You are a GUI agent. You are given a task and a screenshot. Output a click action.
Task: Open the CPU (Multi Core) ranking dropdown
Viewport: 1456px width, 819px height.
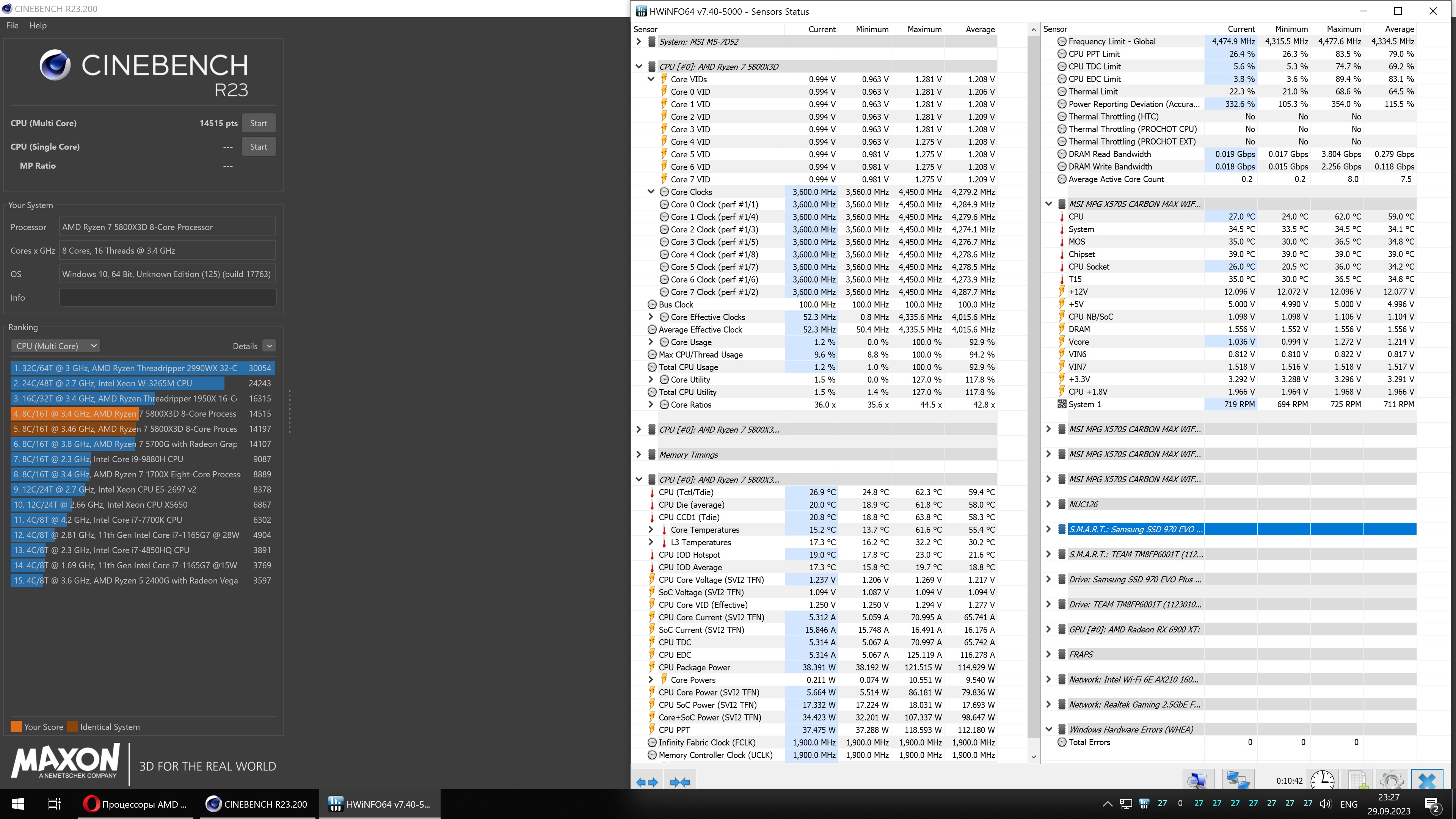[x=56, y=346]
